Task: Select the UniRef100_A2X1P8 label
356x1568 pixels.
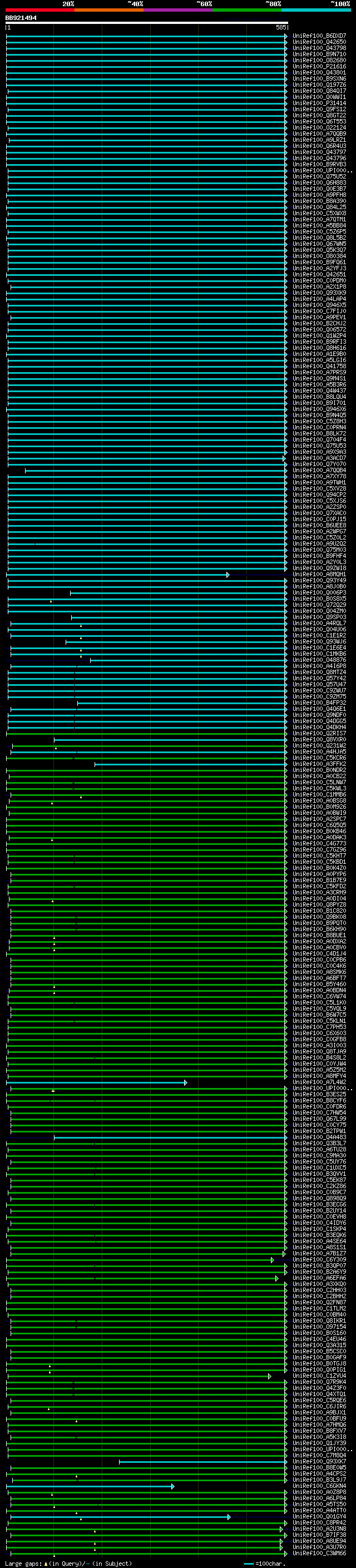Action: (x=319, y=286)
